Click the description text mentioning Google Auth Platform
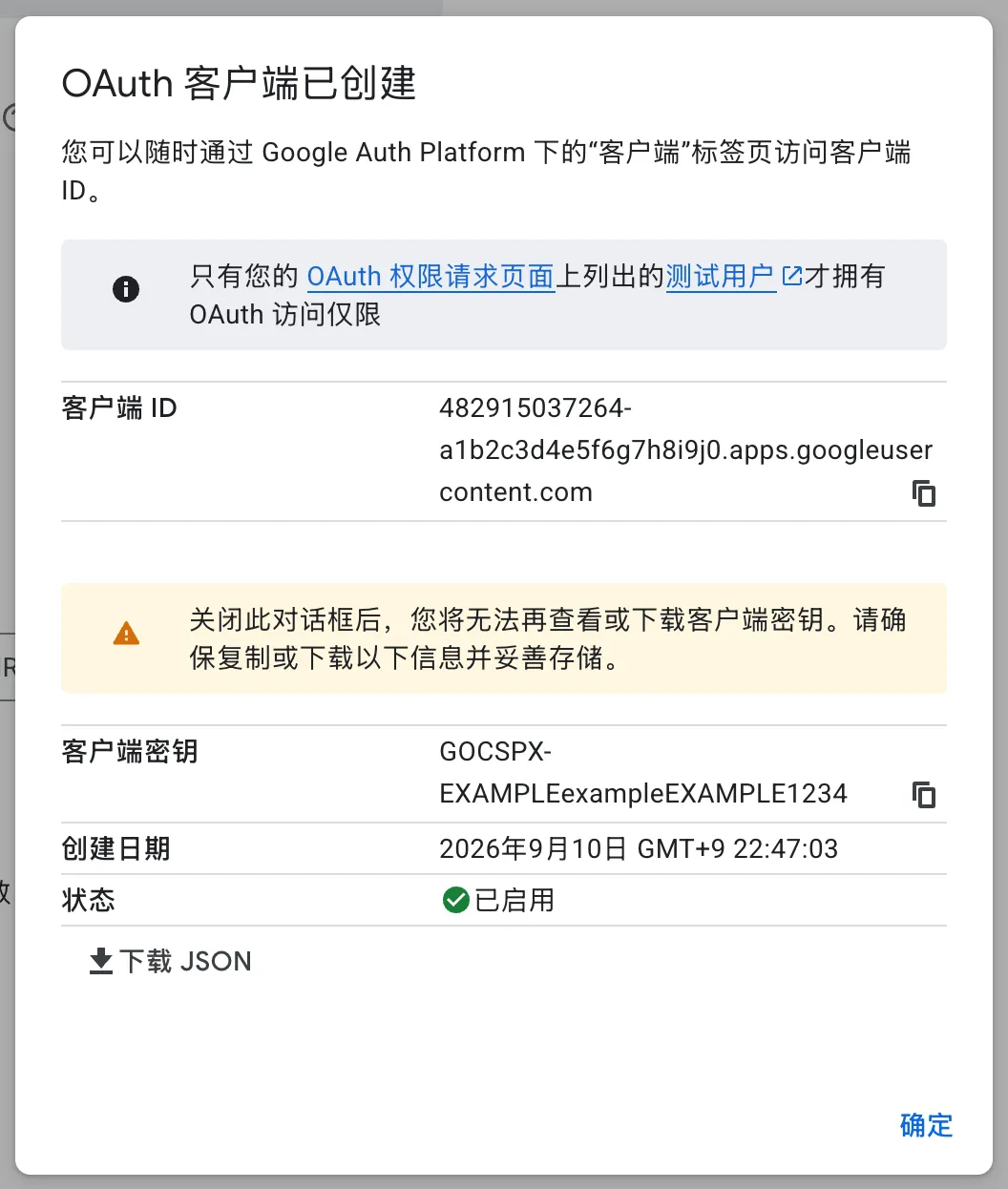Viewport: 1008px width, 1189px height. pyautogui.click(x=487, y=171)
